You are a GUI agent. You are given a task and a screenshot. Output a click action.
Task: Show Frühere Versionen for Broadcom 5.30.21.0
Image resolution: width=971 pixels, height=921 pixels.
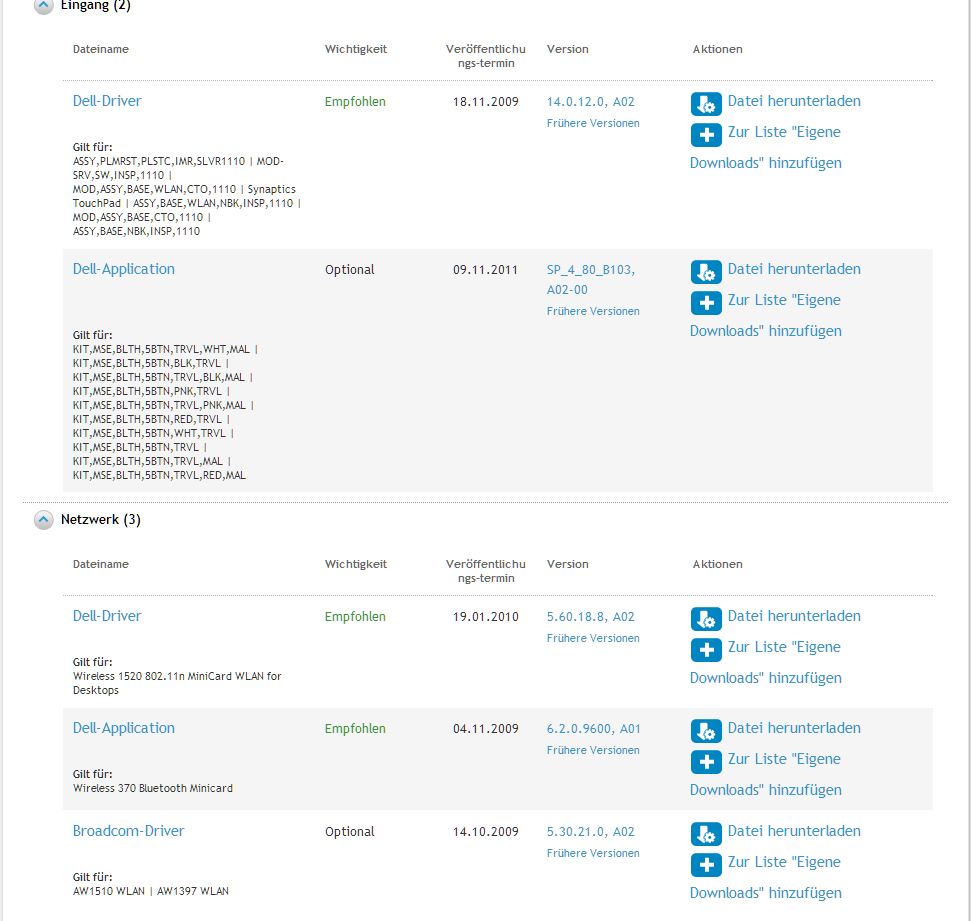click(x=593, y=853)
